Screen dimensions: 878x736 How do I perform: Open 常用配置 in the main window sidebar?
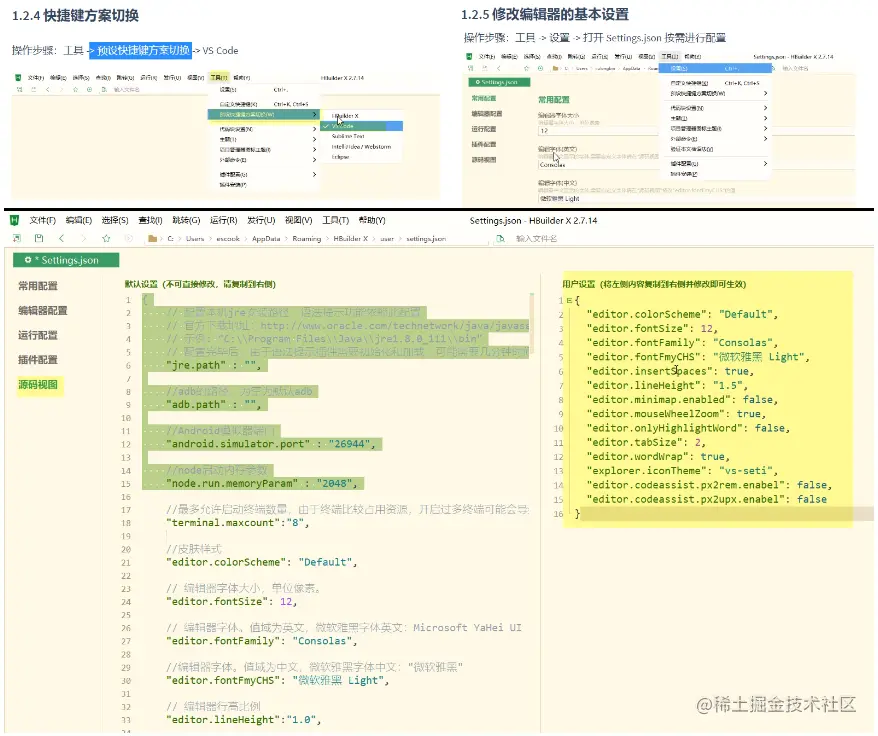38,286
